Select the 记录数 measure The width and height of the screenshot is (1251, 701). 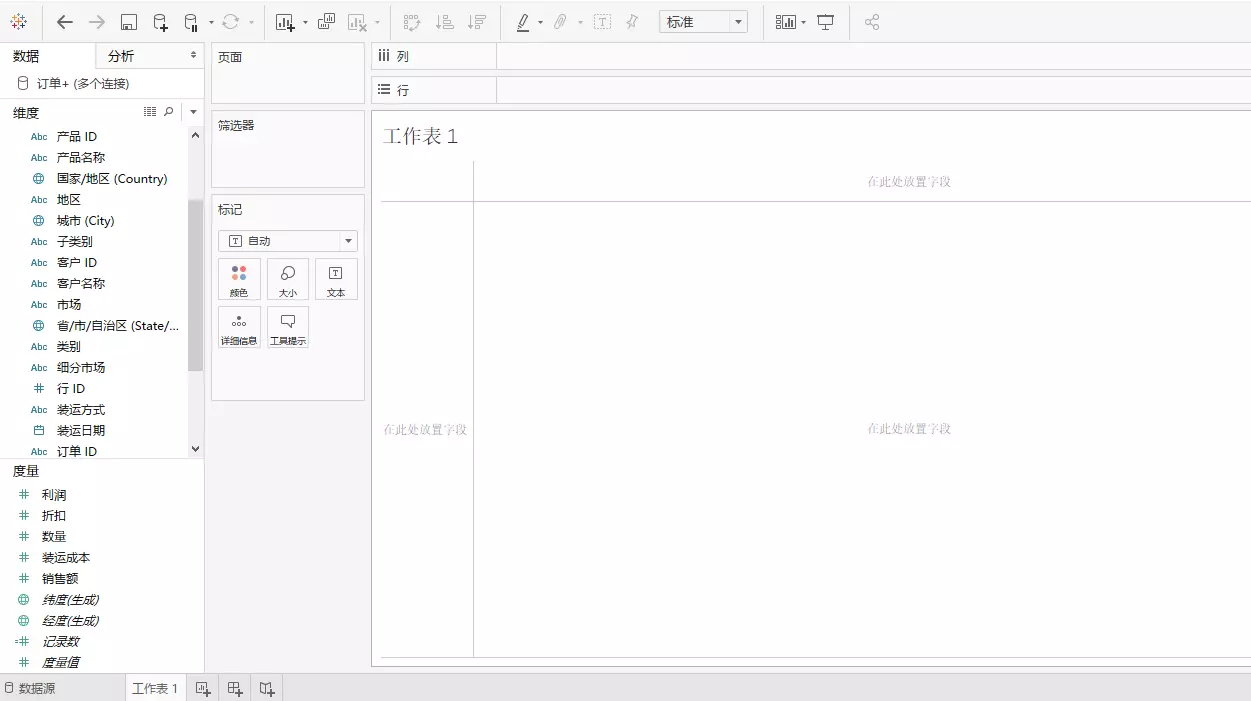pyautogui.click(x=60, y=642)
